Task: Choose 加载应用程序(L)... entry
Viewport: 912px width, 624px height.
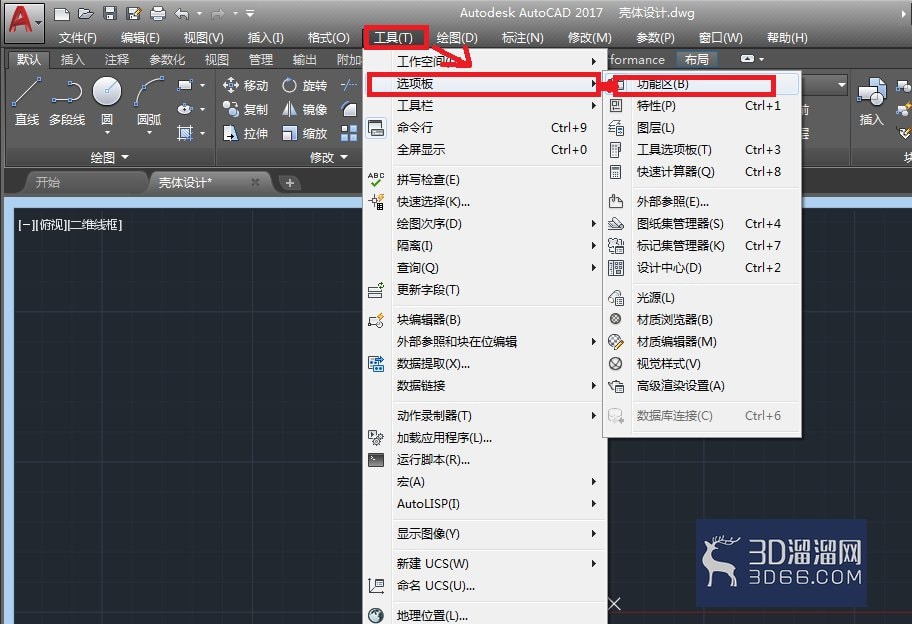Action: [484, 438]
